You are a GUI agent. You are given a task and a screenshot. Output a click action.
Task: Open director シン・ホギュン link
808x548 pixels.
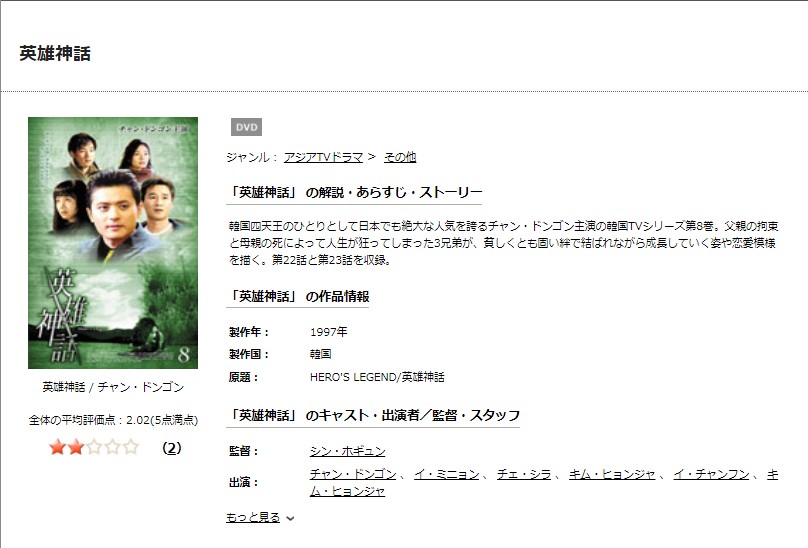click(x=347, y=451)
